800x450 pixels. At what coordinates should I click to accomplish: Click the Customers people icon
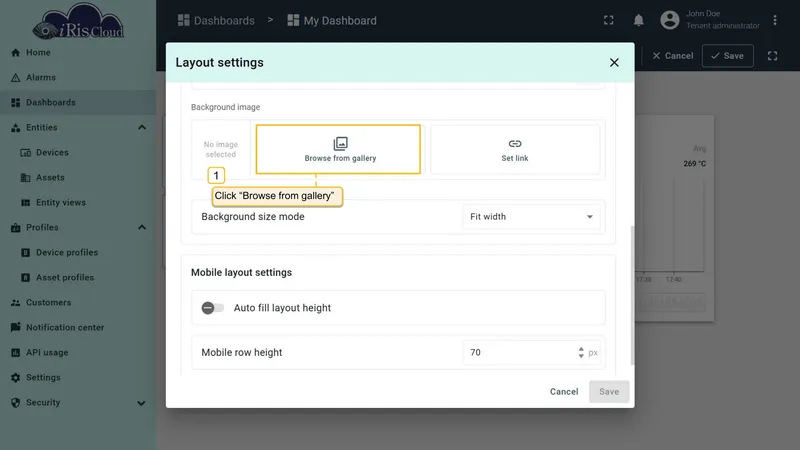[x=16, y=303]
